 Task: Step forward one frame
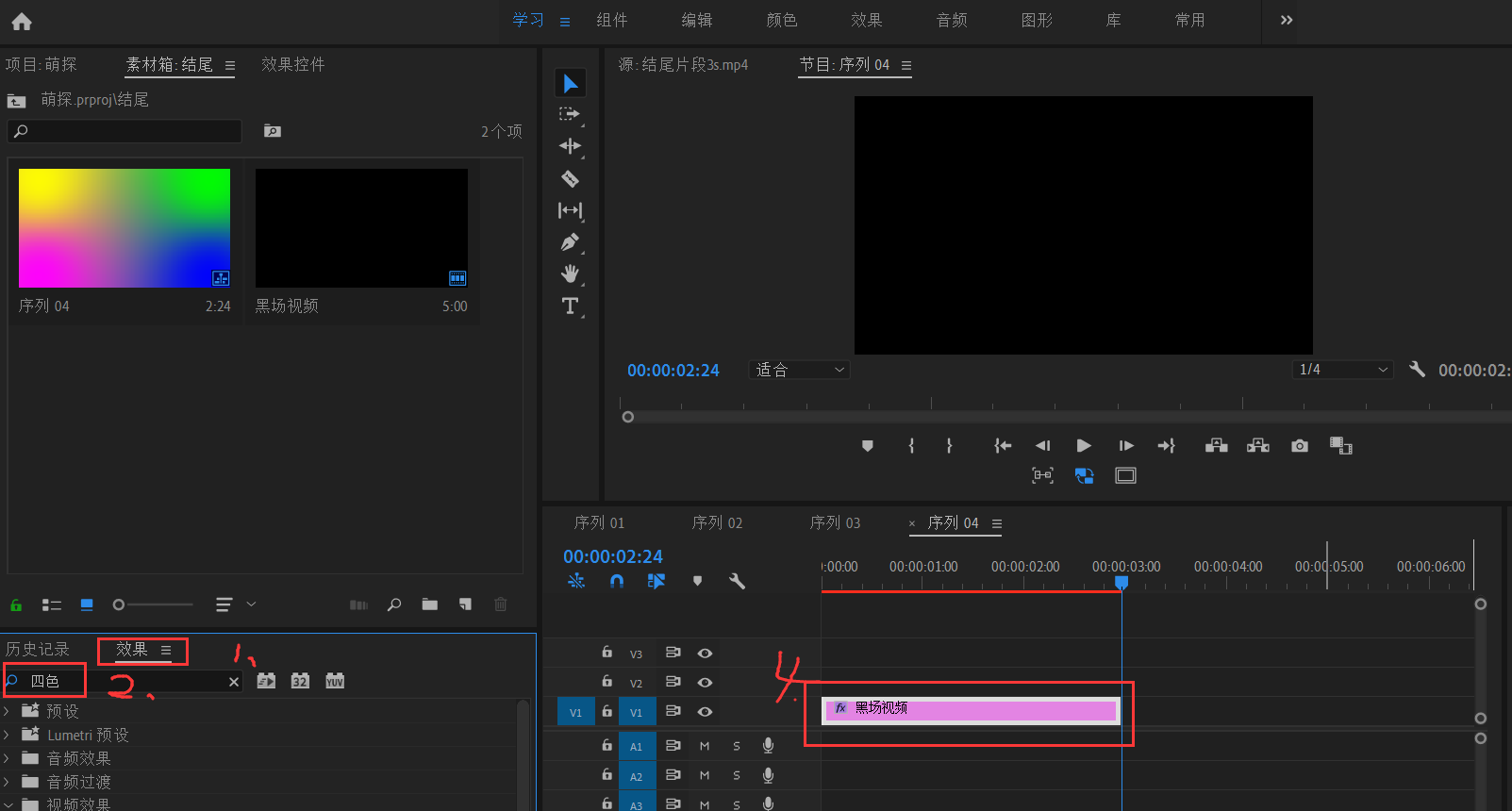(x=1125, y=446)
